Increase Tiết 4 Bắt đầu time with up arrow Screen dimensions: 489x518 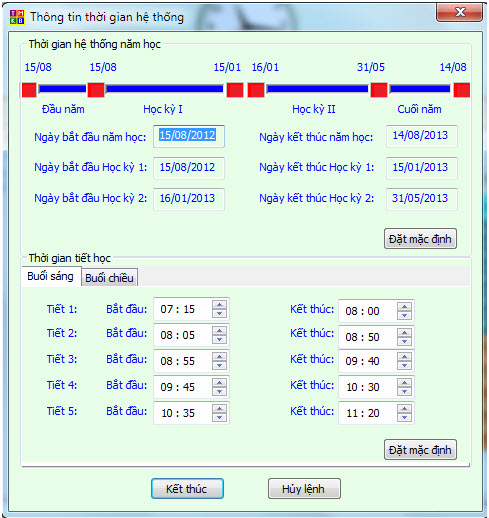[219, 383]
